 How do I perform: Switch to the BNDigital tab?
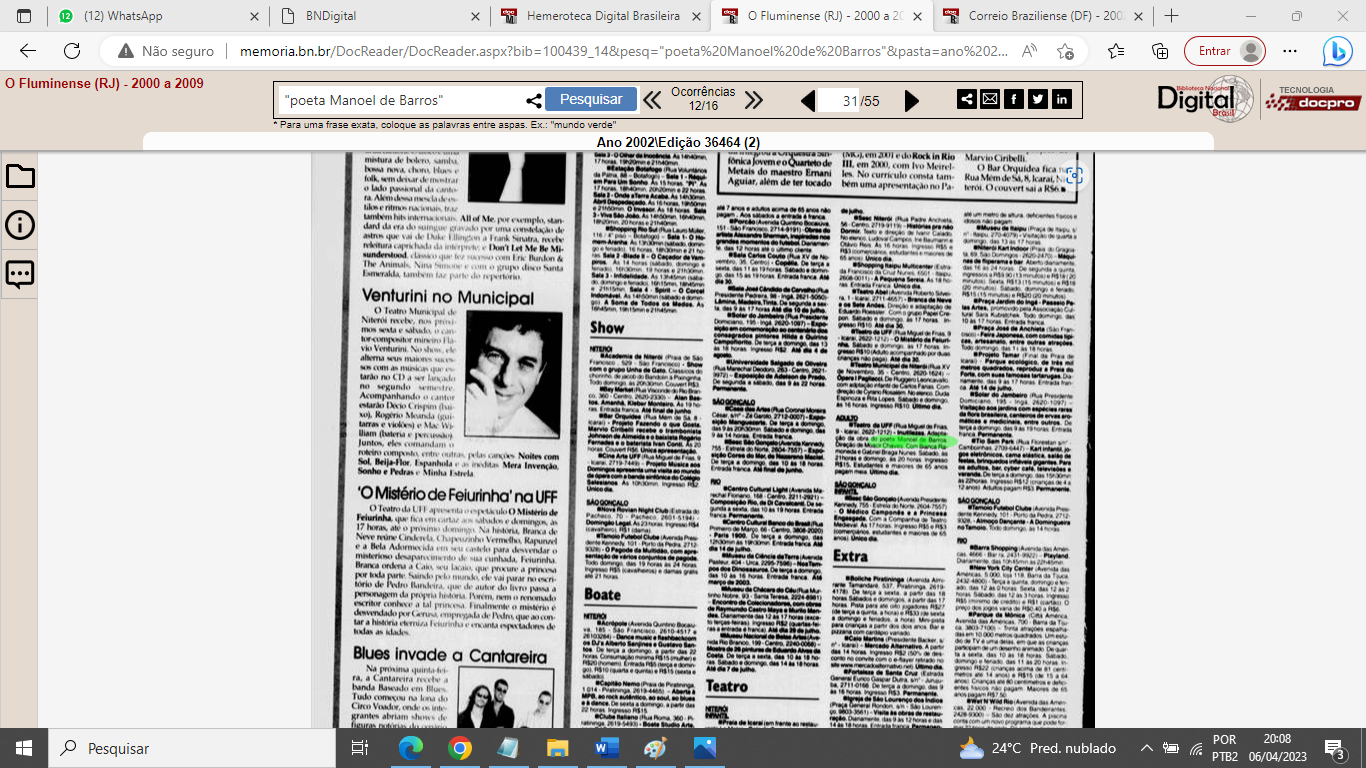[x=379, y=16]
